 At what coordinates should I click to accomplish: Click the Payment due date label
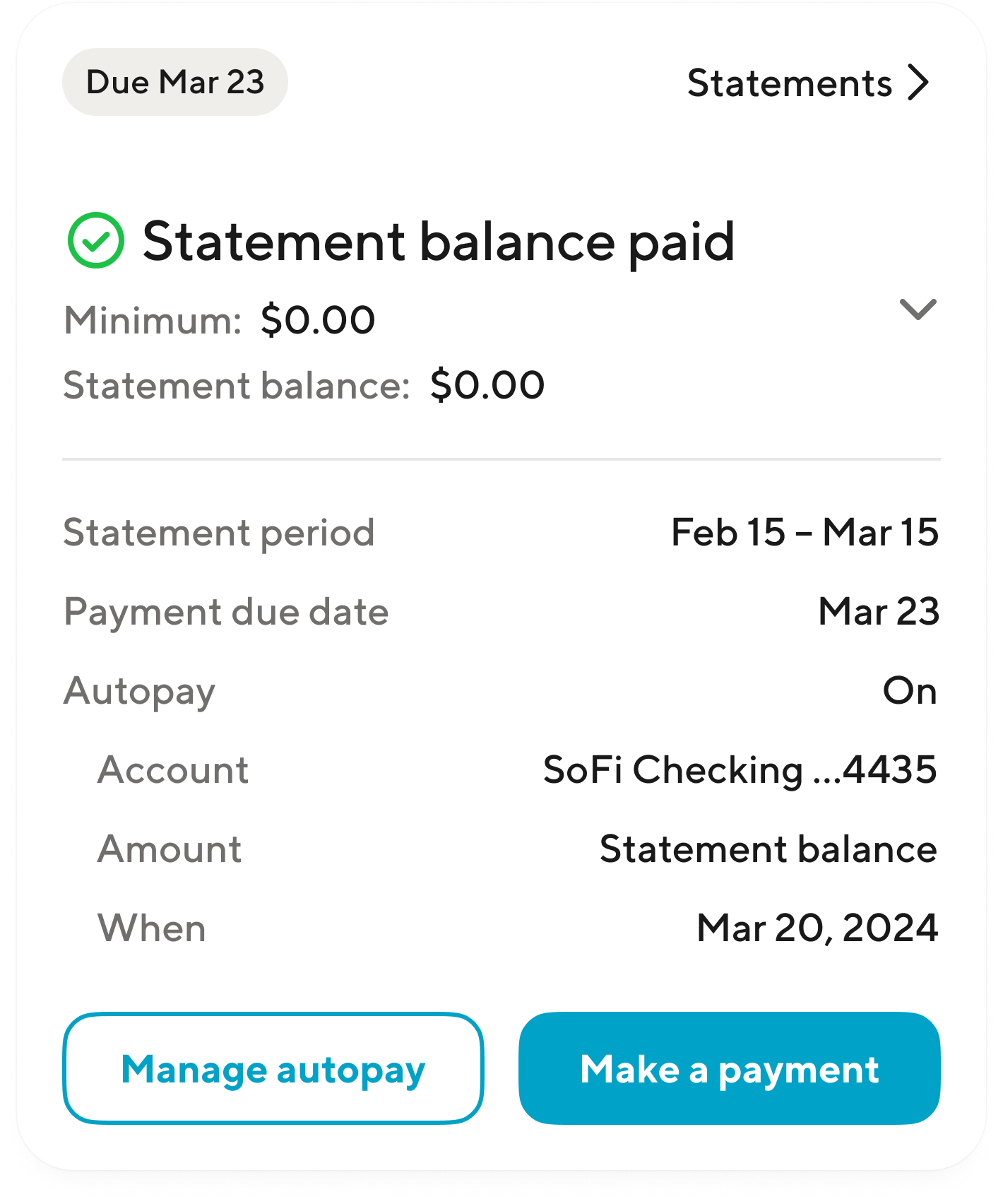pos(226,612)
